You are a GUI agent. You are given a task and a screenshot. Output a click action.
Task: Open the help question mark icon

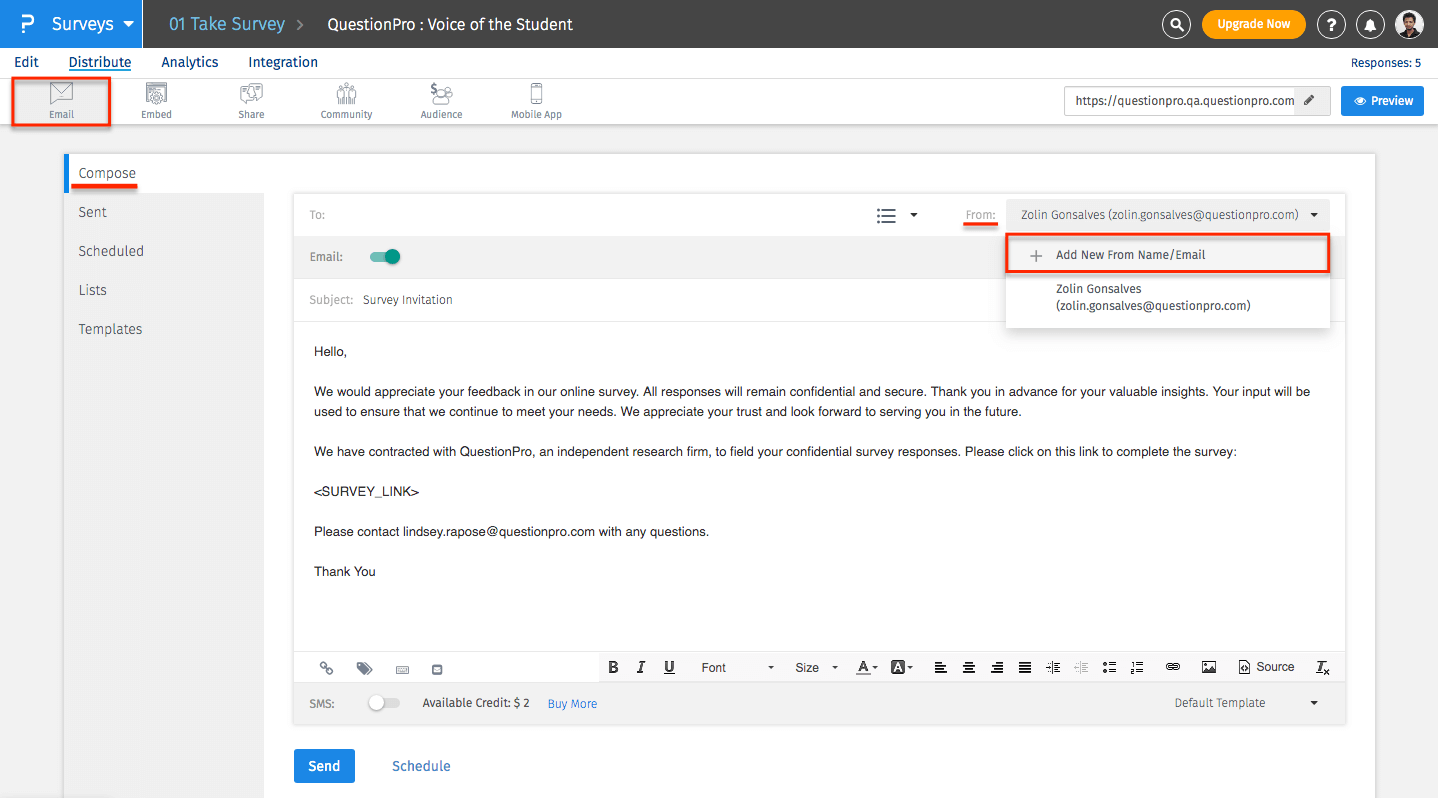click(x=1331, y=24)
